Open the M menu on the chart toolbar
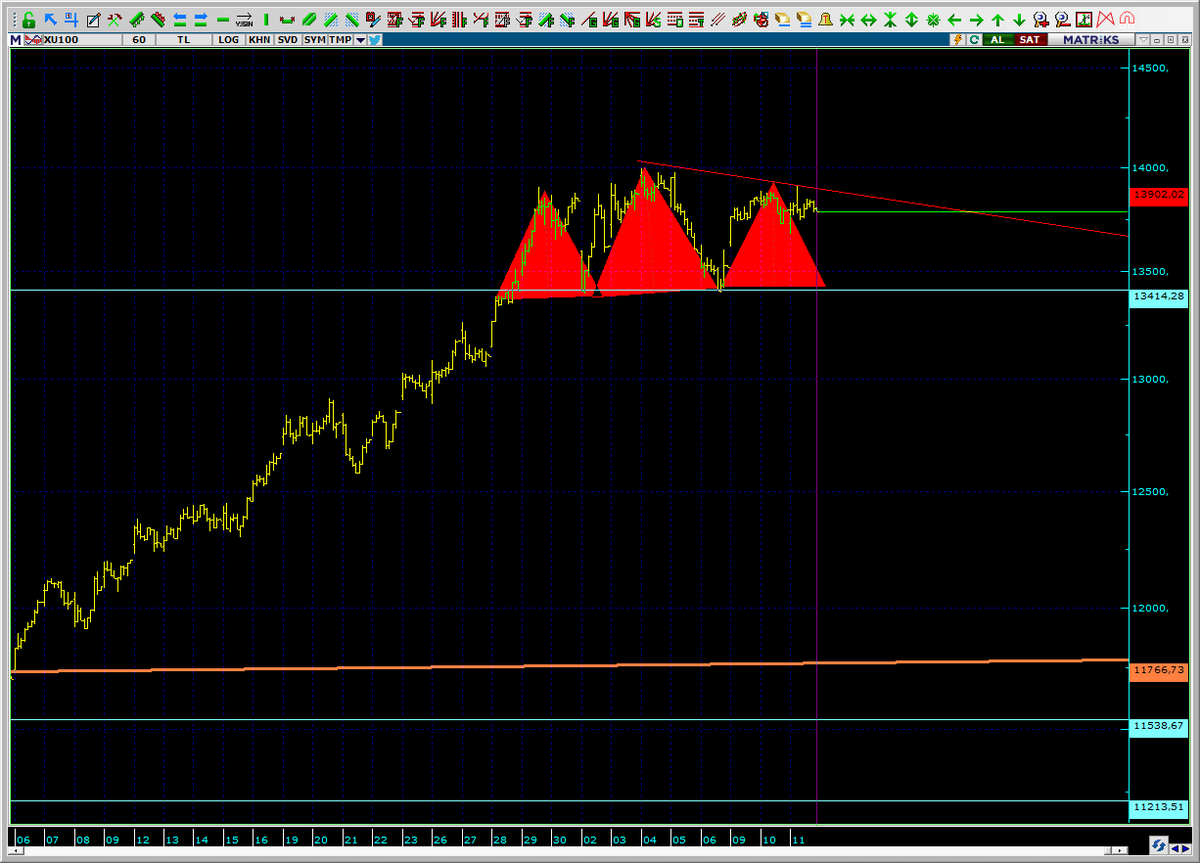The image size is (1200, 863). click(14, 40)
